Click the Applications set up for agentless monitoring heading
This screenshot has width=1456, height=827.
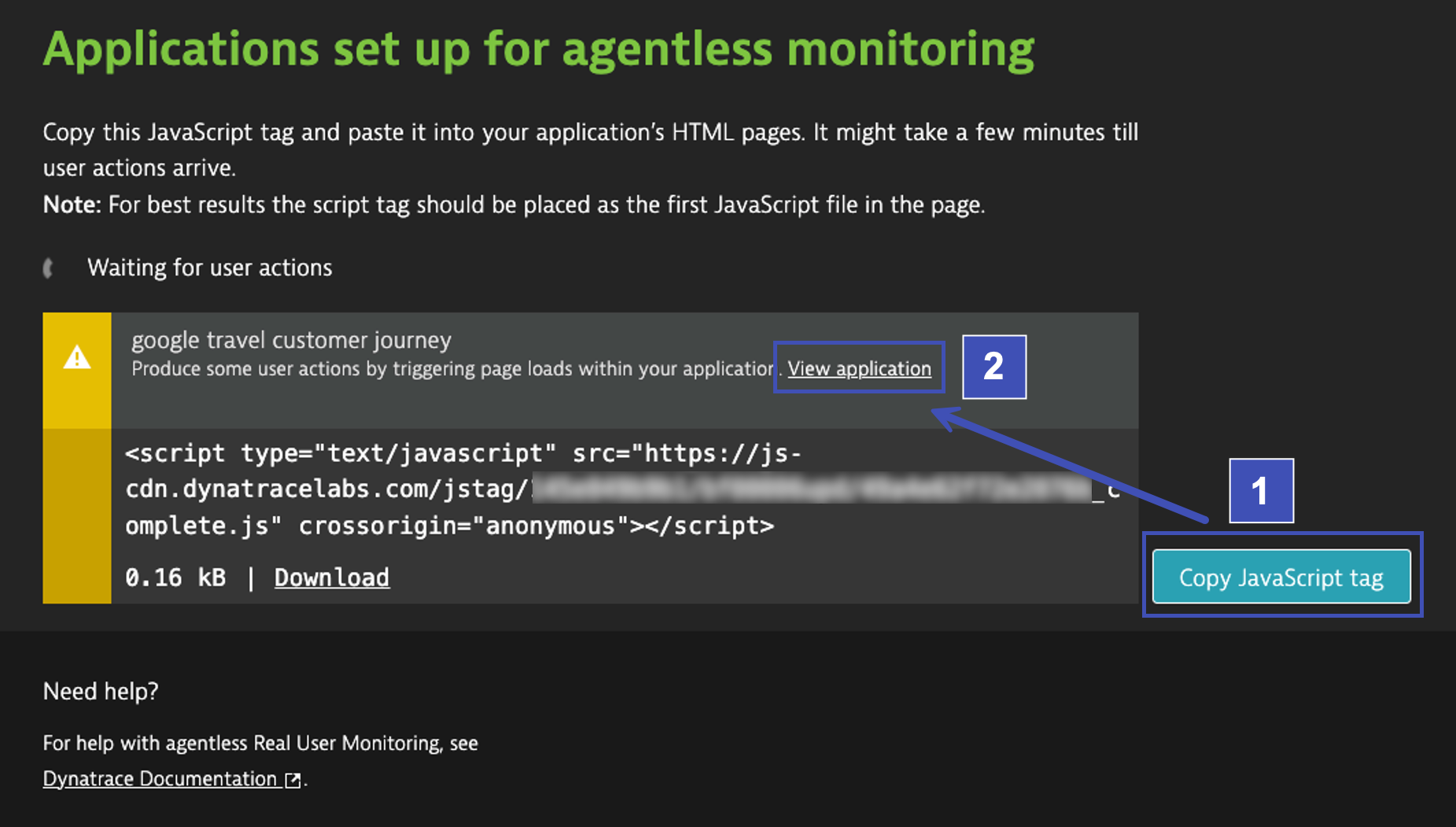(x=539, y=50)
